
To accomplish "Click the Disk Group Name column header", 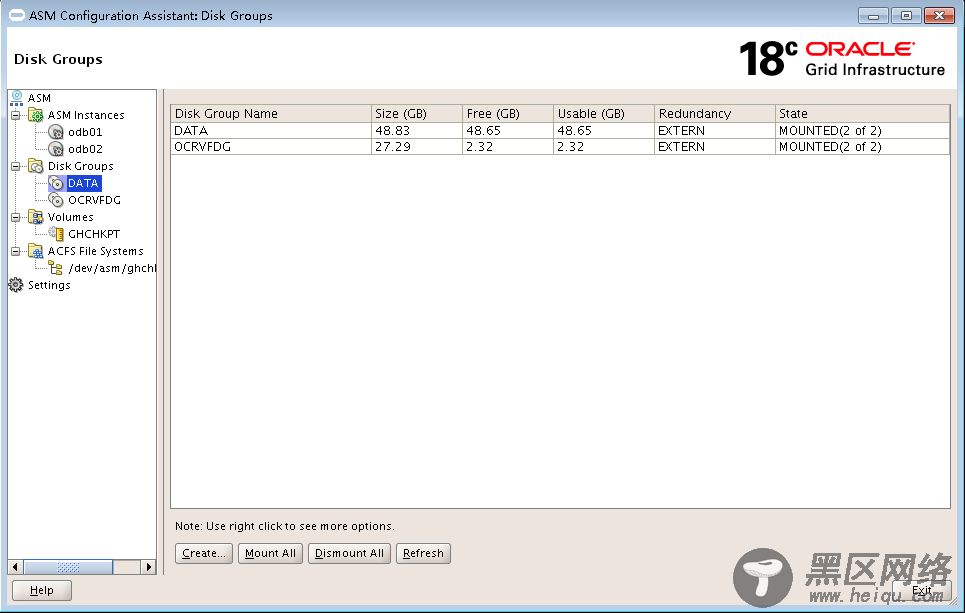I will 271,113.
